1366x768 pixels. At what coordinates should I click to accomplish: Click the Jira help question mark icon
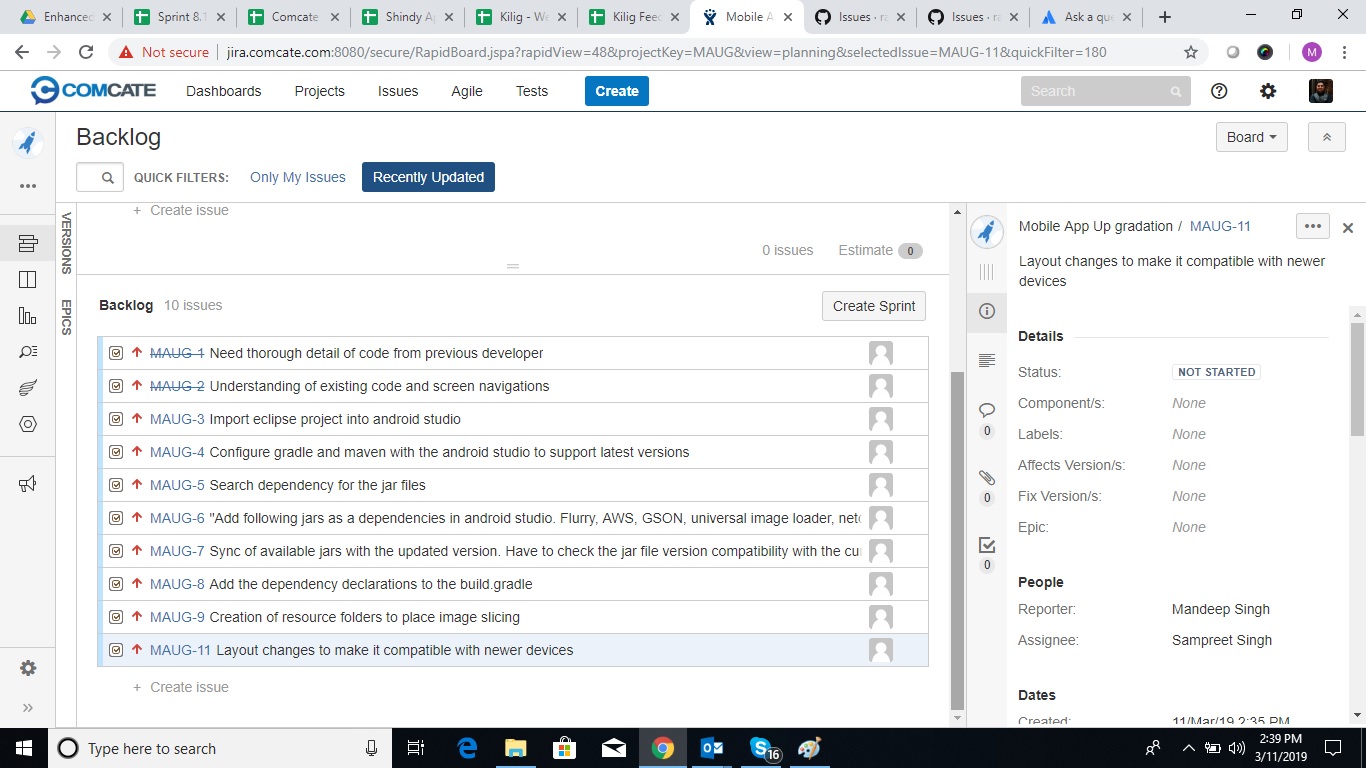coord(1219,91)
